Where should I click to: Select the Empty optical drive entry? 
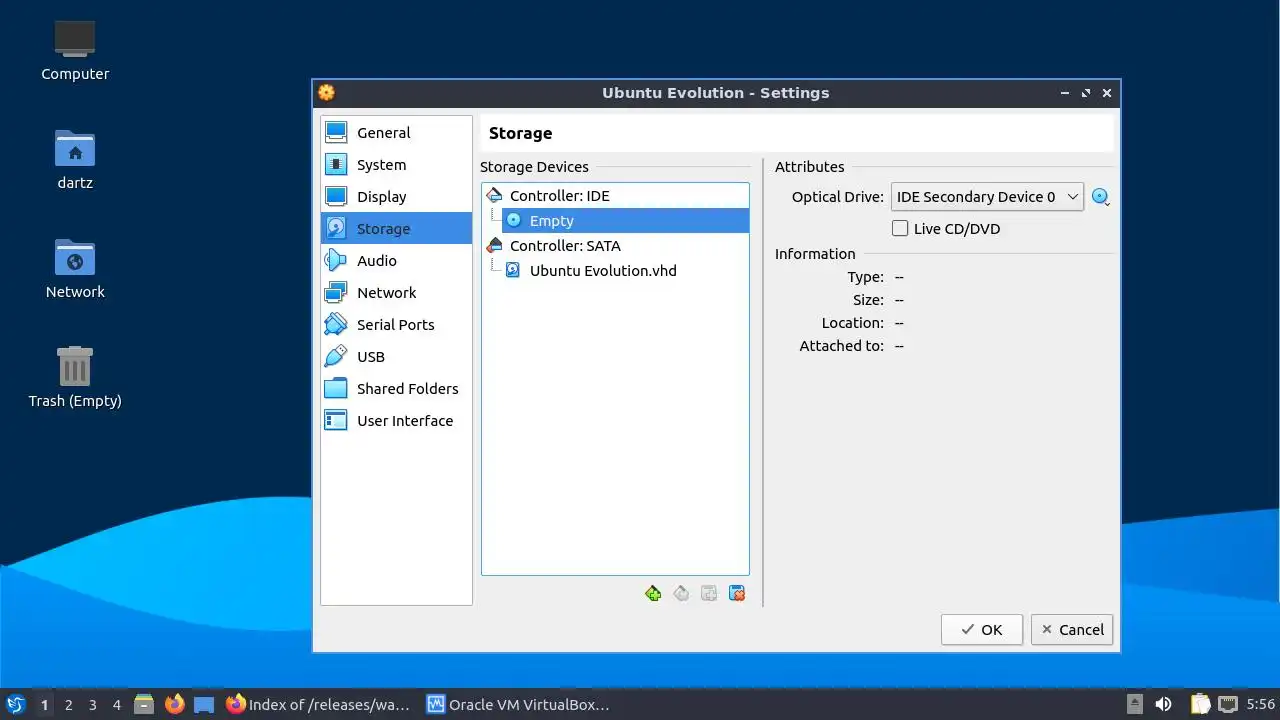[625, 221]
